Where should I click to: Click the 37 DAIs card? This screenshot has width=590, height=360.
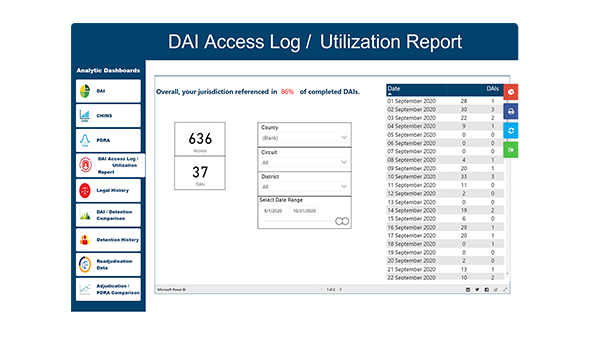200,173
